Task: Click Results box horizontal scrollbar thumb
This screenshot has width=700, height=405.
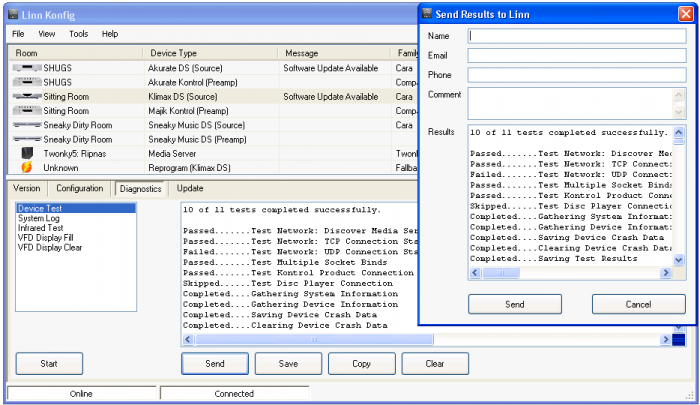Action: point(500,272)
